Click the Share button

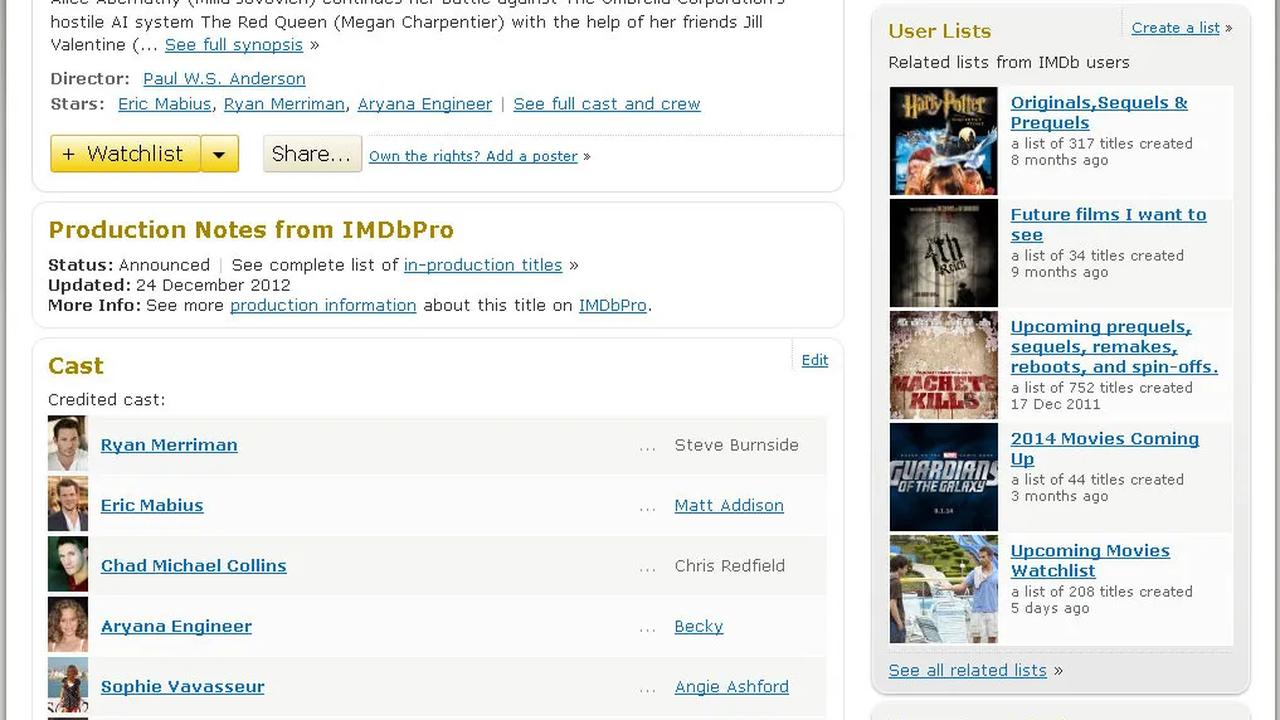pyautogui.click(x=312, y=154)
